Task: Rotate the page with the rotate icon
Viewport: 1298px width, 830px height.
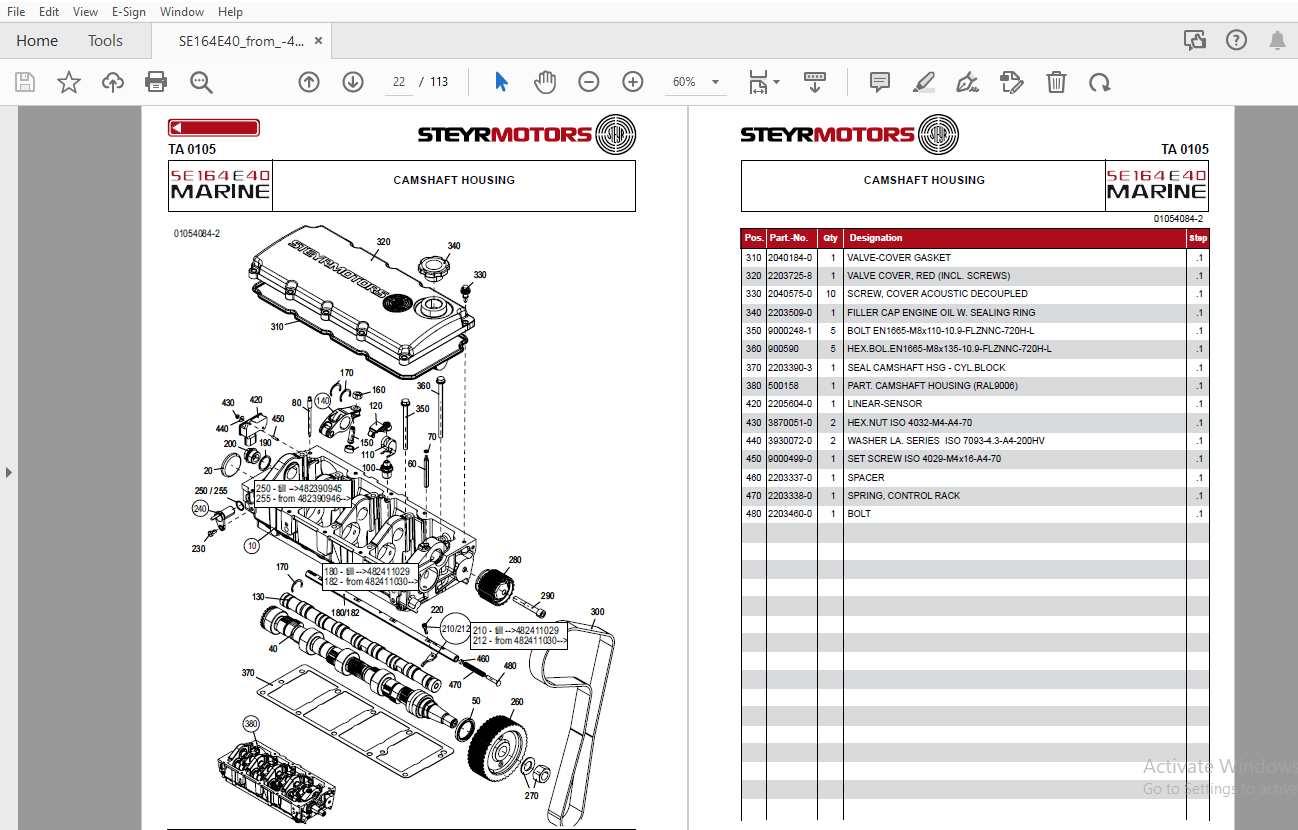Action: [1100, 82]
